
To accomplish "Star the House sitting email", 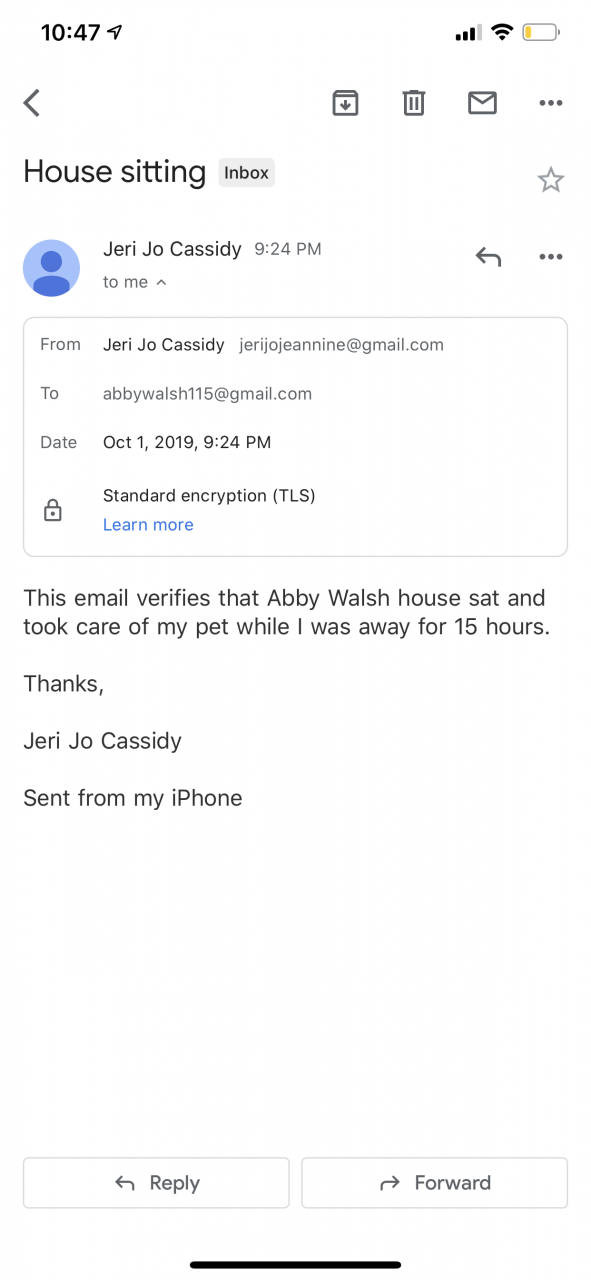I will (551, 180).
